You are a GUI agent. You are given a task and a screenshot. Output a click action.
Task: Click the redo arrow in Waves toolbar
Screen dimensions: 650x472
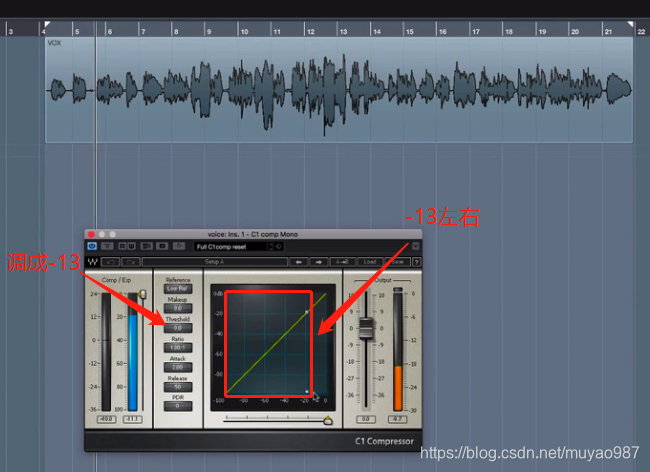click(131, 262)
